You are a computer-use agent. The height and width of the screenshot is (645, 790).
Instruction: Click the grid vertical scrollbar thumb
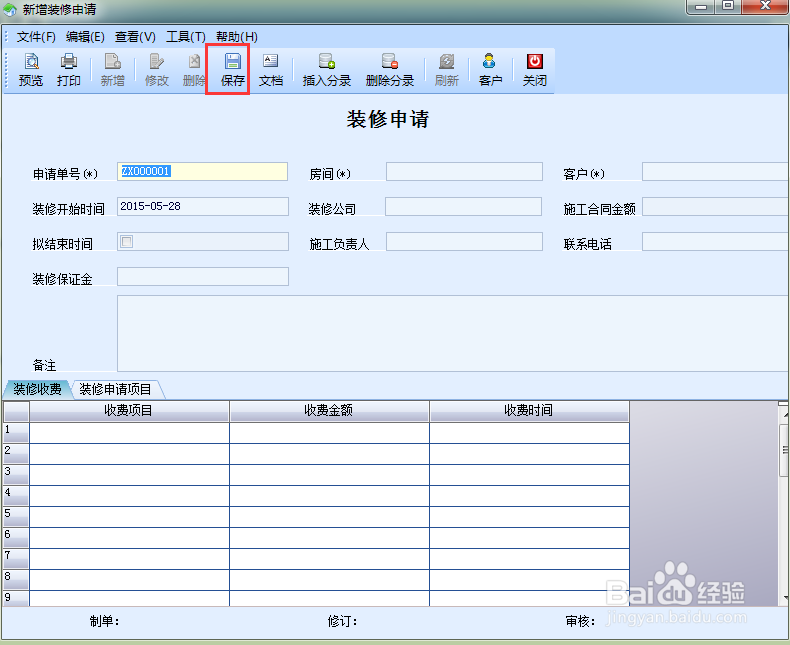tap(784, 450)
